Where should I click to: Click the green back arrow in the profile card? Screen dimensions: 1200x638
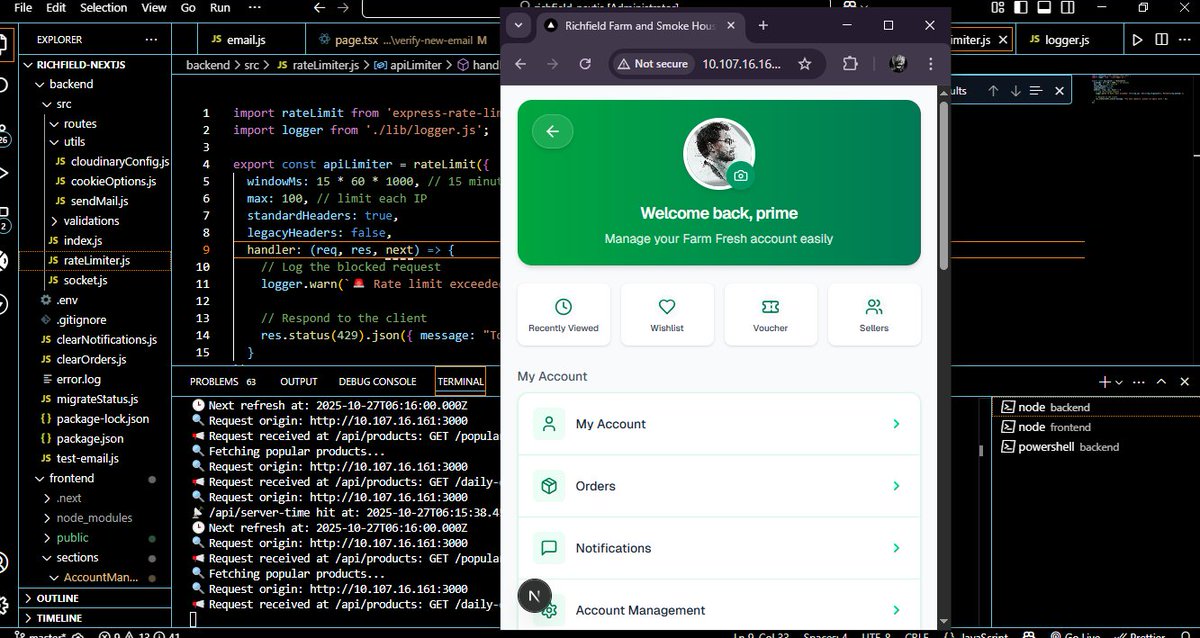click(x=553, y=131)
